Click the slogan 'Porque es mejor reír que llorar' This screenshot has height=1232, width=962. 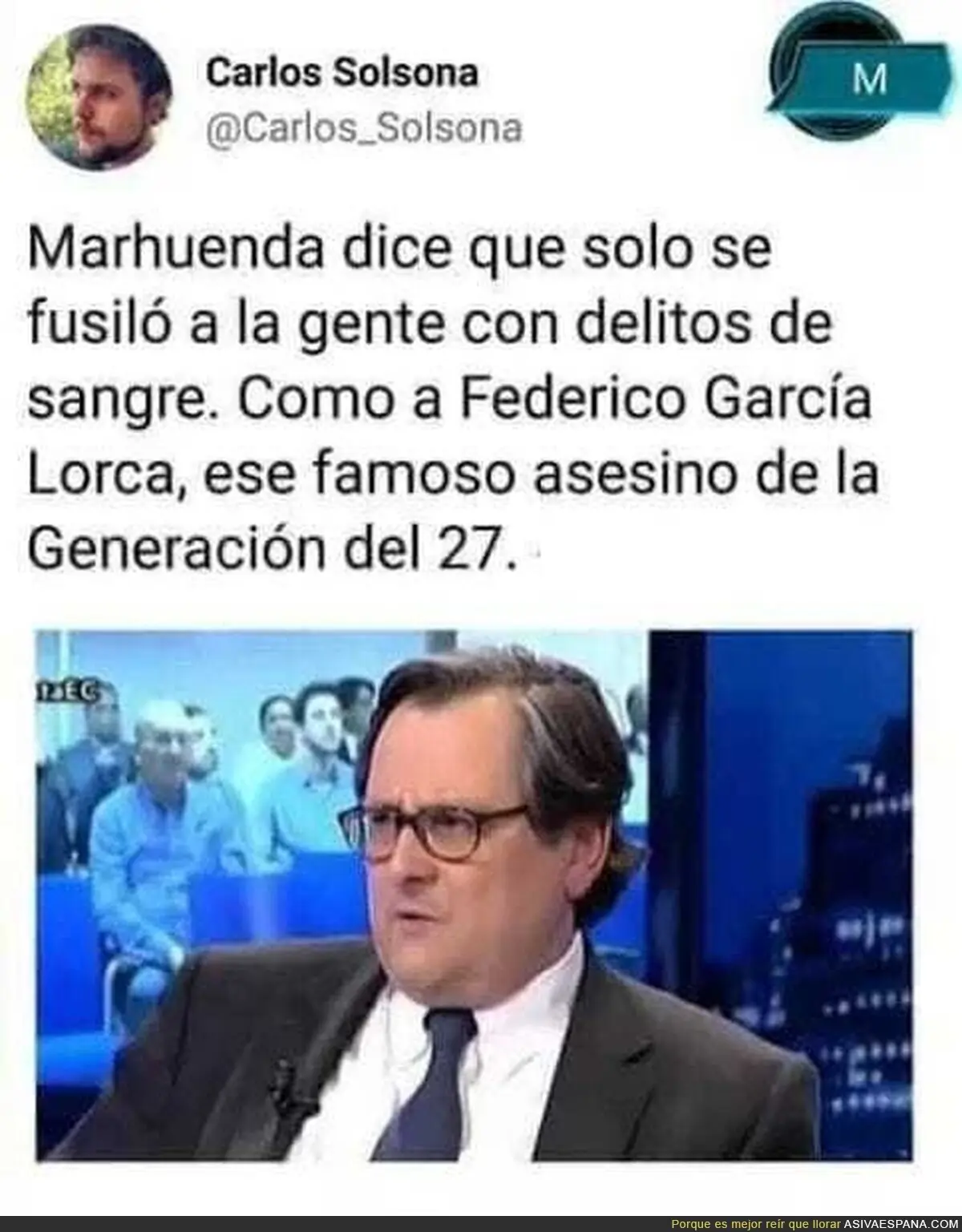click(757, 1224)
